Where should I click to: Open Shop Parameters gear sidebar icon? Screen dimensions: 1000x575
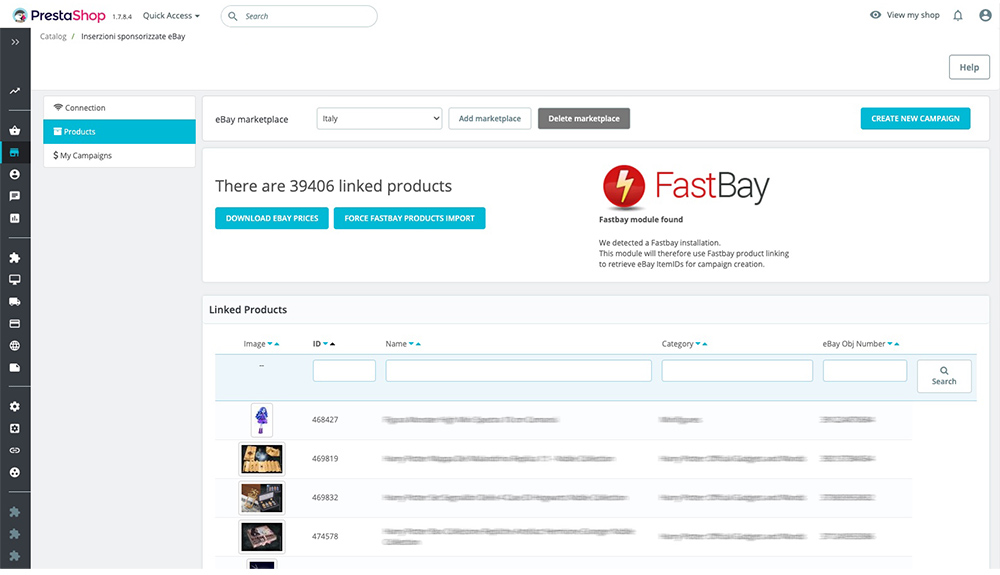[15, 407]
